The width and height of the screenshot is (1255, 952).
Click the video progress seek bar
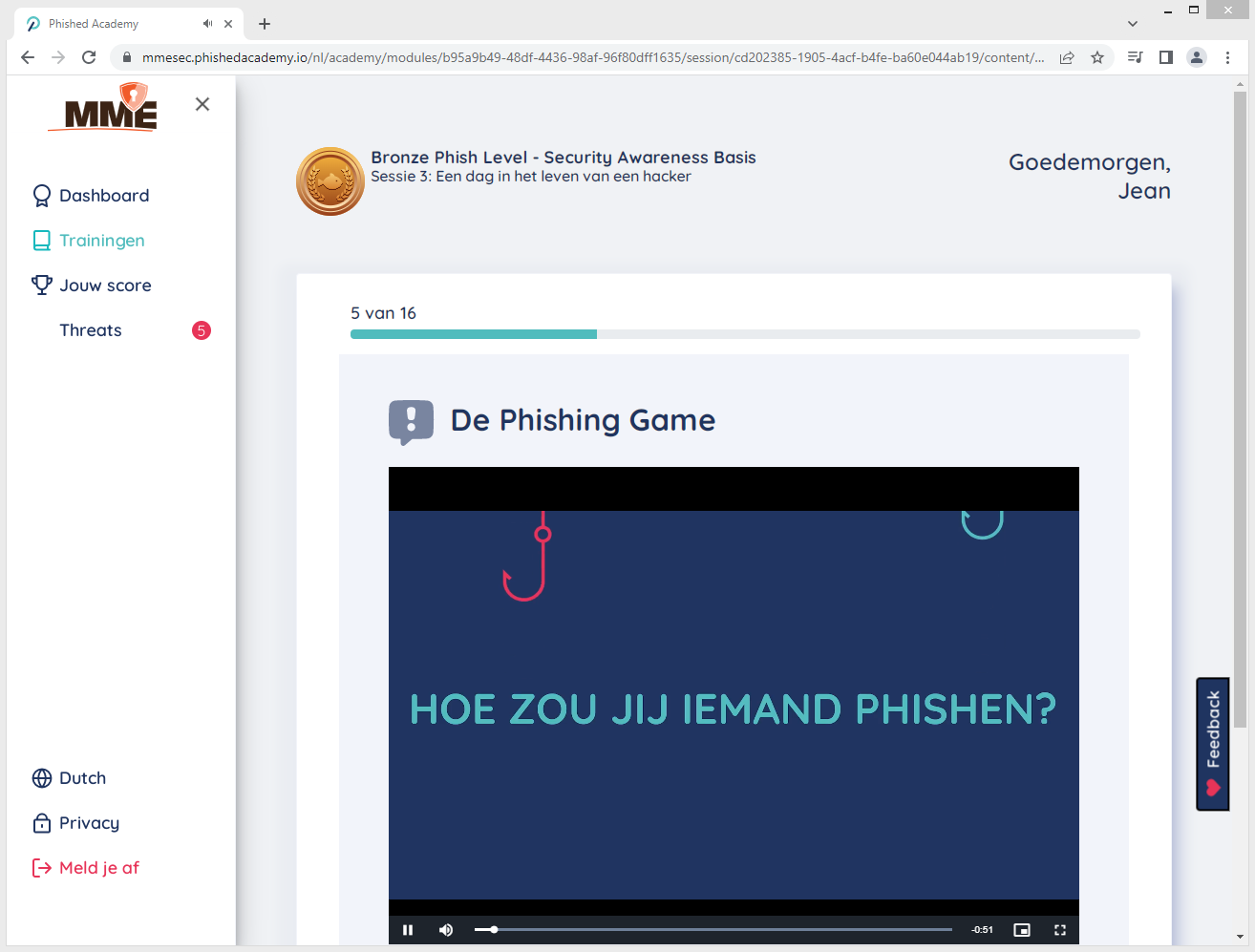tap(713, 929)
